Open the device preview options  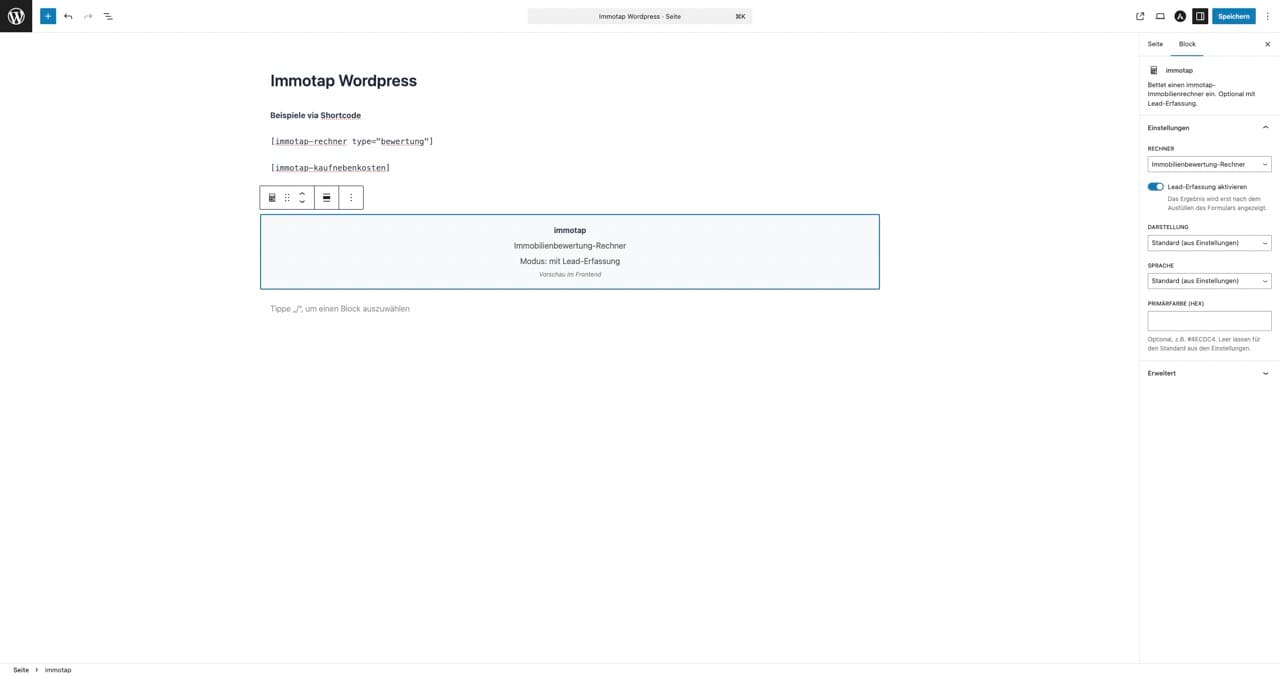[x=1160, y=16]
